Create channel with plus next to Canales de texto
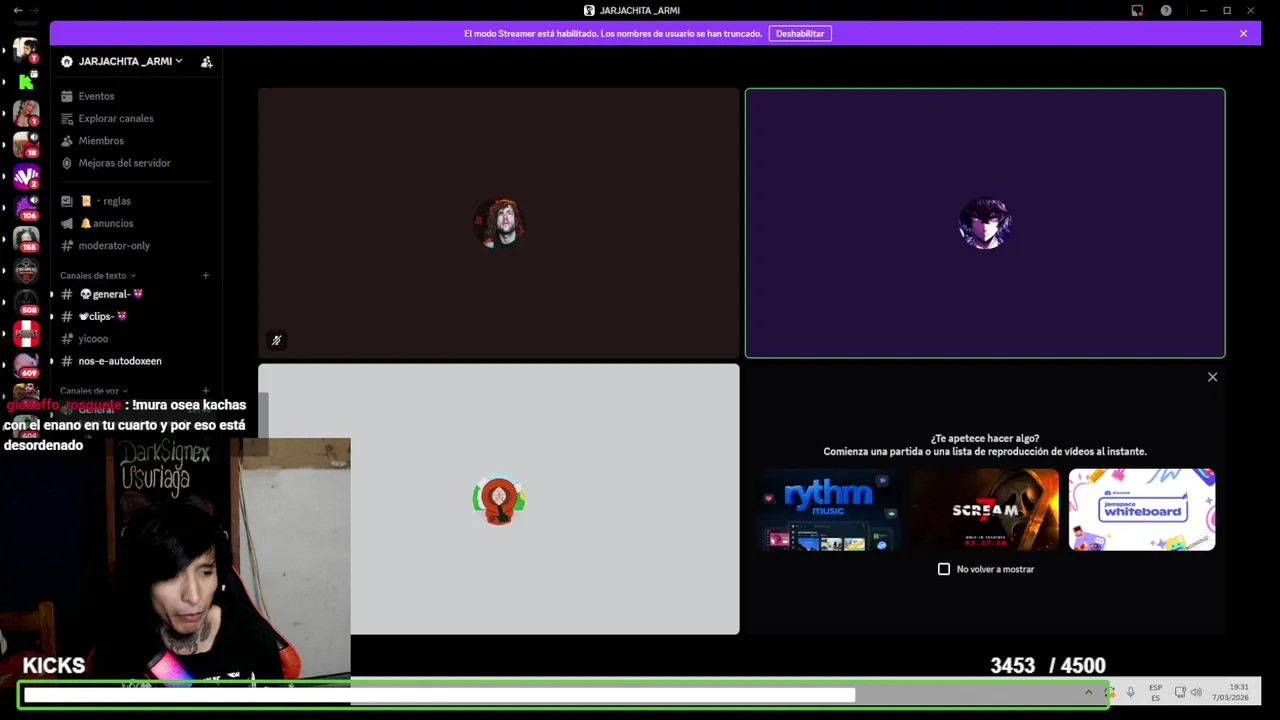 206,275
